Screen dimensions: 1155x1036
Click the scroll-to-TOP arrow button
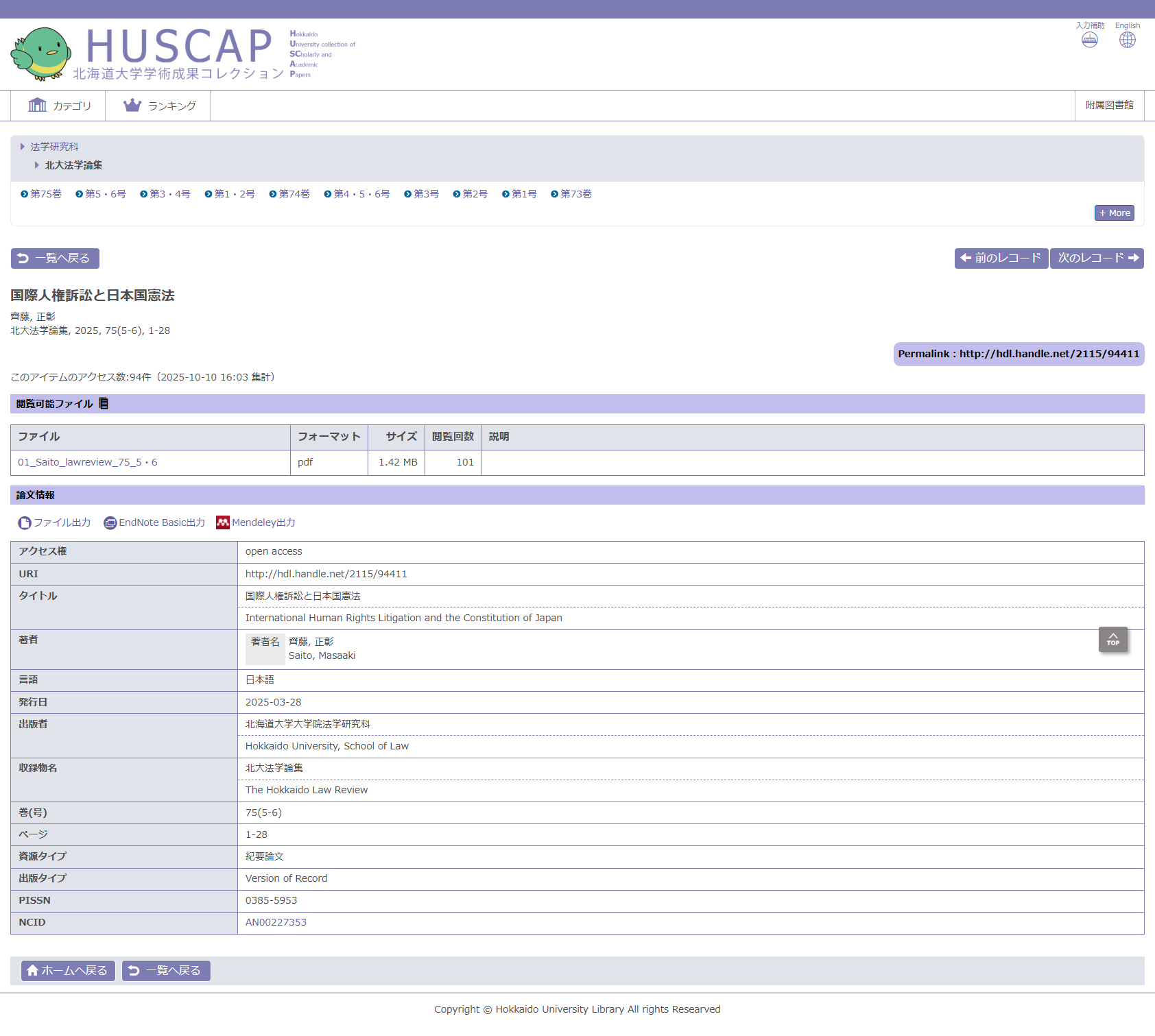tap(1112, 640)
